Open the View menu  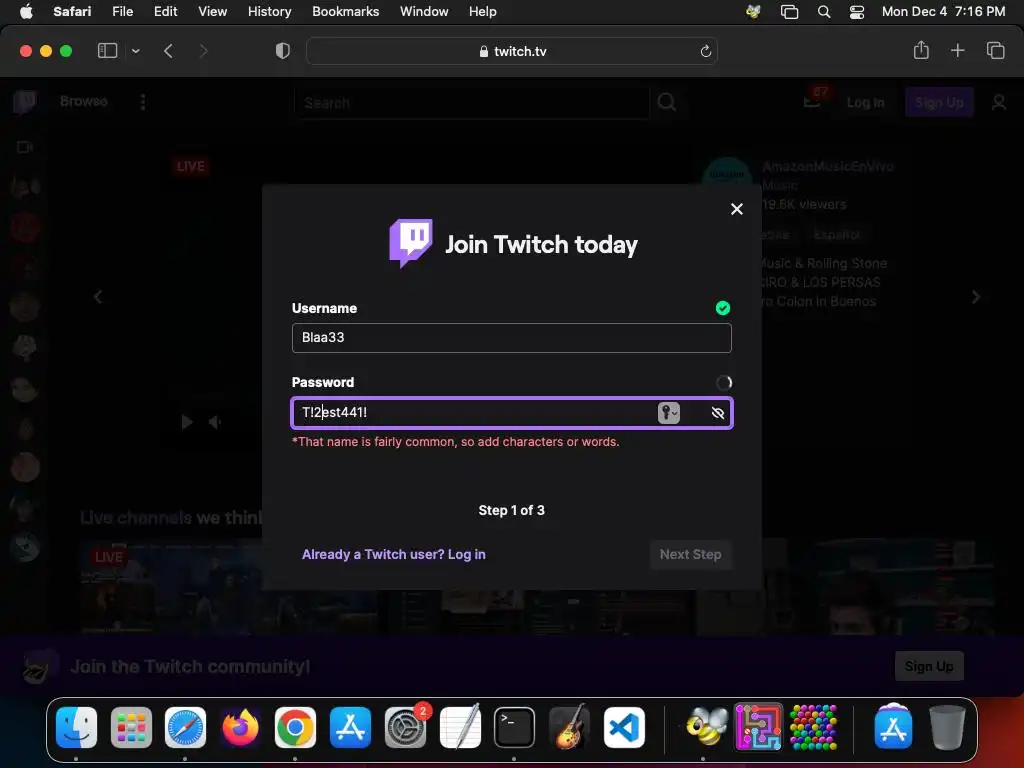point(212,11)
